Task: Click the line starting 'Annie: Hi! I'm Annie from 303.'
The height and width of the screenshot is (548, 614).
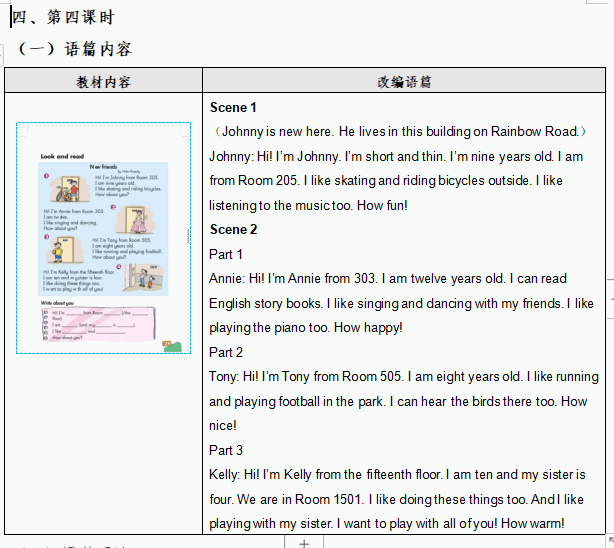Action: tap(388, 279)
